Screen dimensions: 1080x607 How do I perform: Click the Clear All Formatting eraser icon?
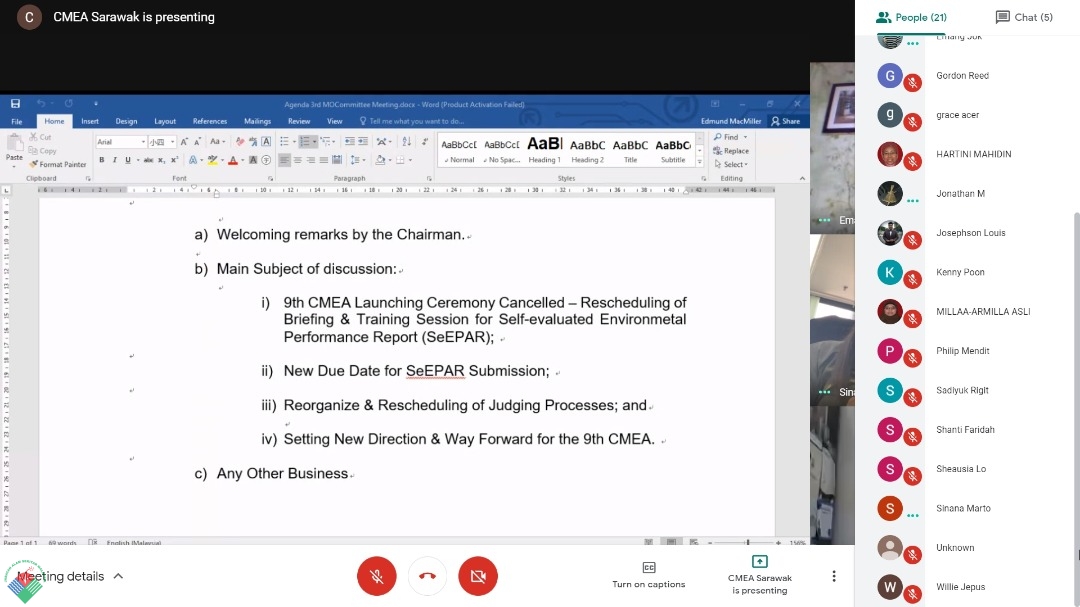(240, 141)
